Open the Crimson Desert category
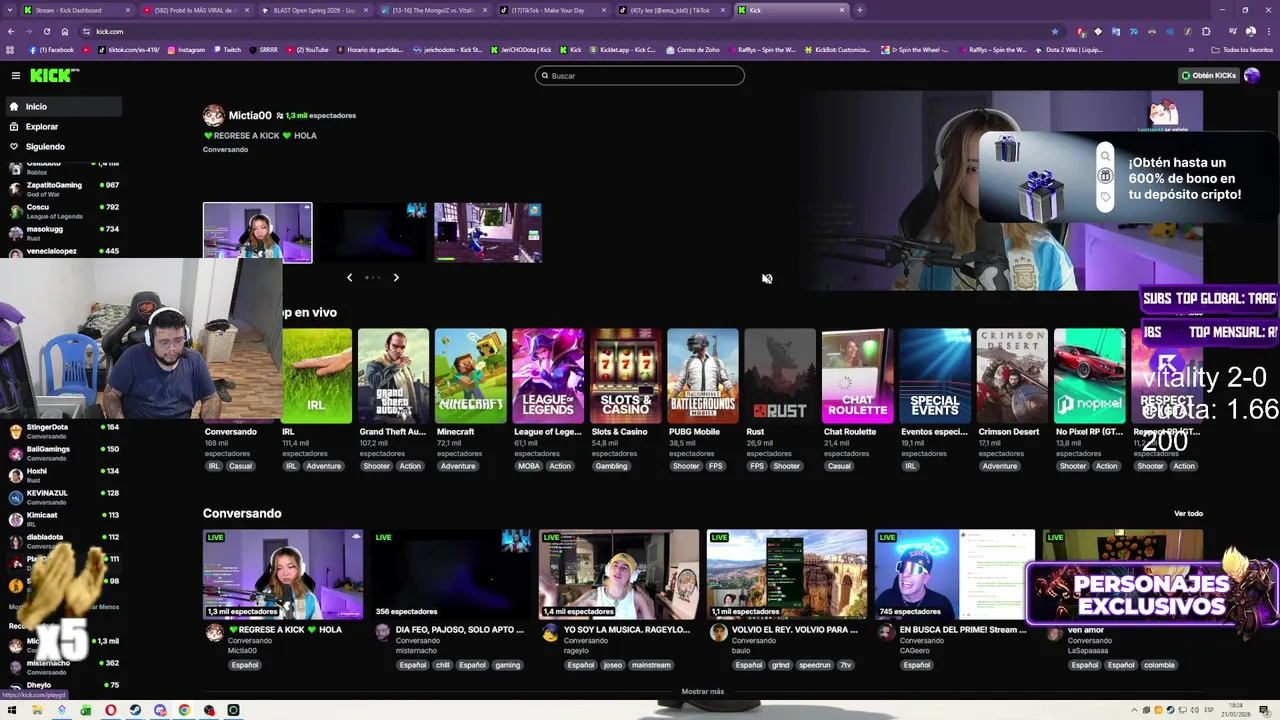Viewport: 1280px width, 720px height. pyautogui.click(x=1012, y=376)
